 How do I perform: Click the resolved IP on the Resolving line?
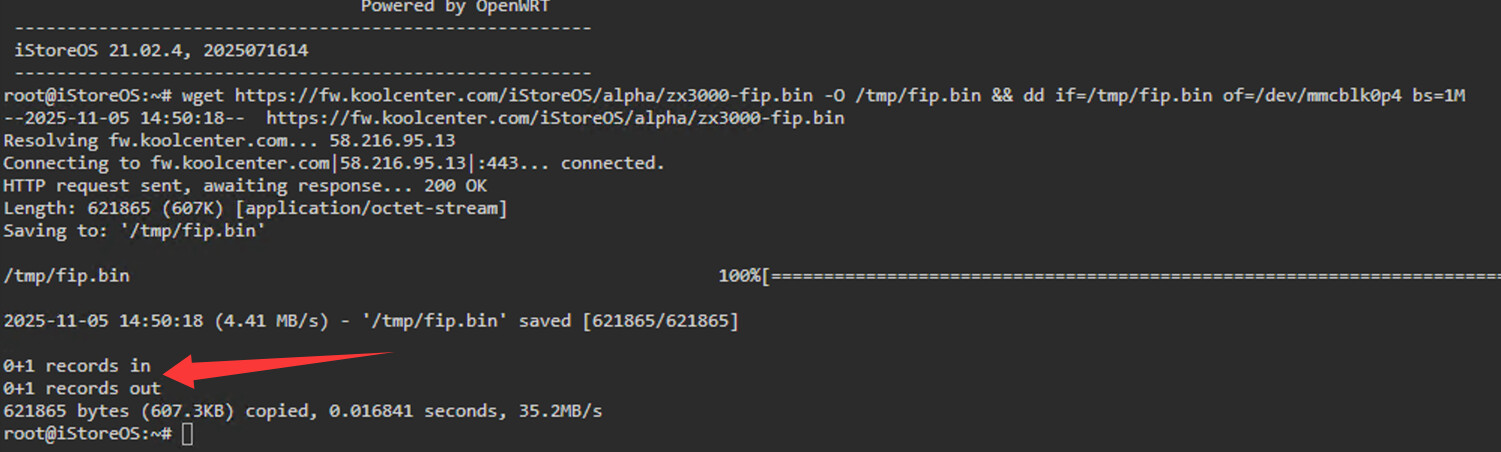[x=392, y=141]
